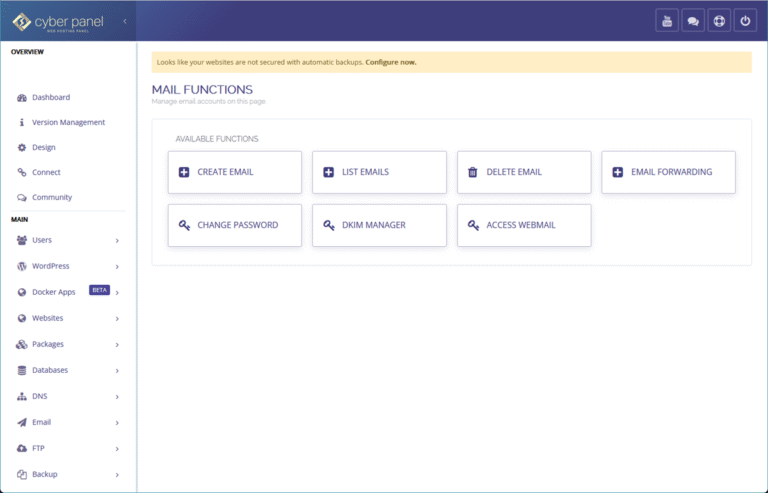Expand the FTP submenu chevron
The image size is (768, 493).
pos(117,448)
